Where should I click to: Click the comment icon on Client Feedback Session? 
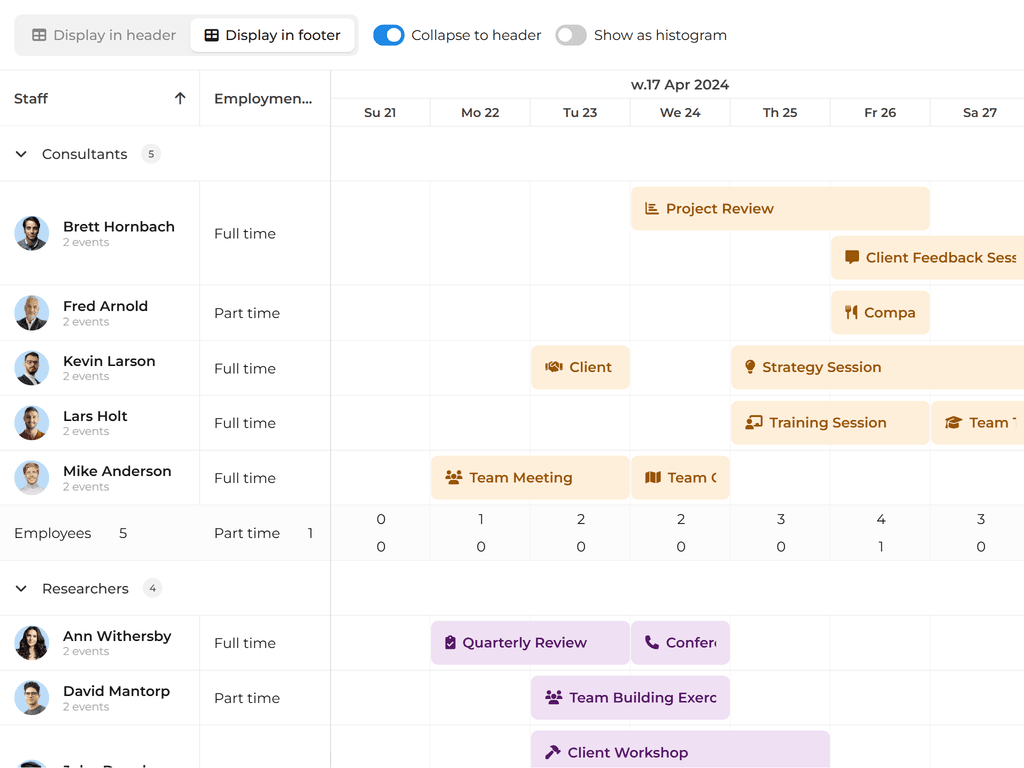coord(852,258)
